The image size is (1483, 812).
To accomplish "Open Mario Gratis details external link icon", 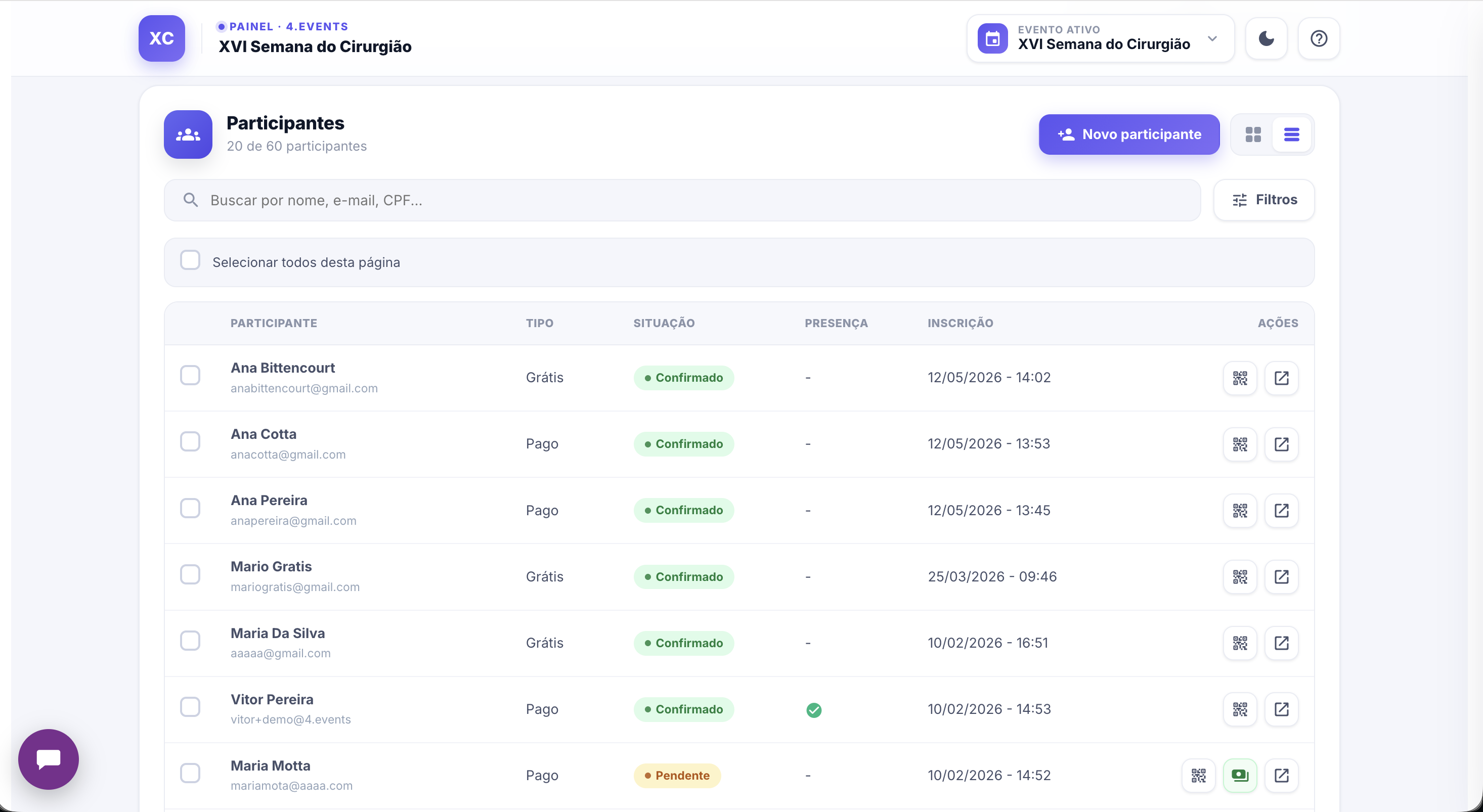I will tap(1281, 576).
